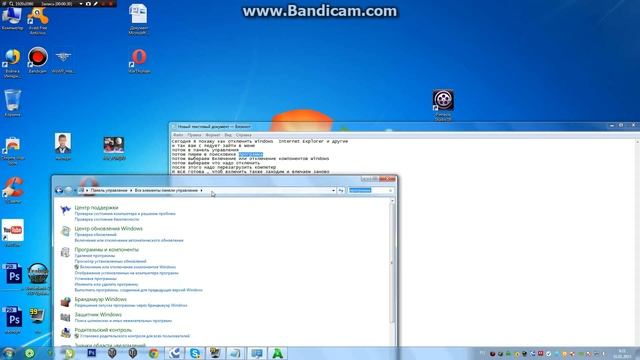
Task: Expand the arrow after Все элементы панели управления
Action: click(x=201, y=190)
